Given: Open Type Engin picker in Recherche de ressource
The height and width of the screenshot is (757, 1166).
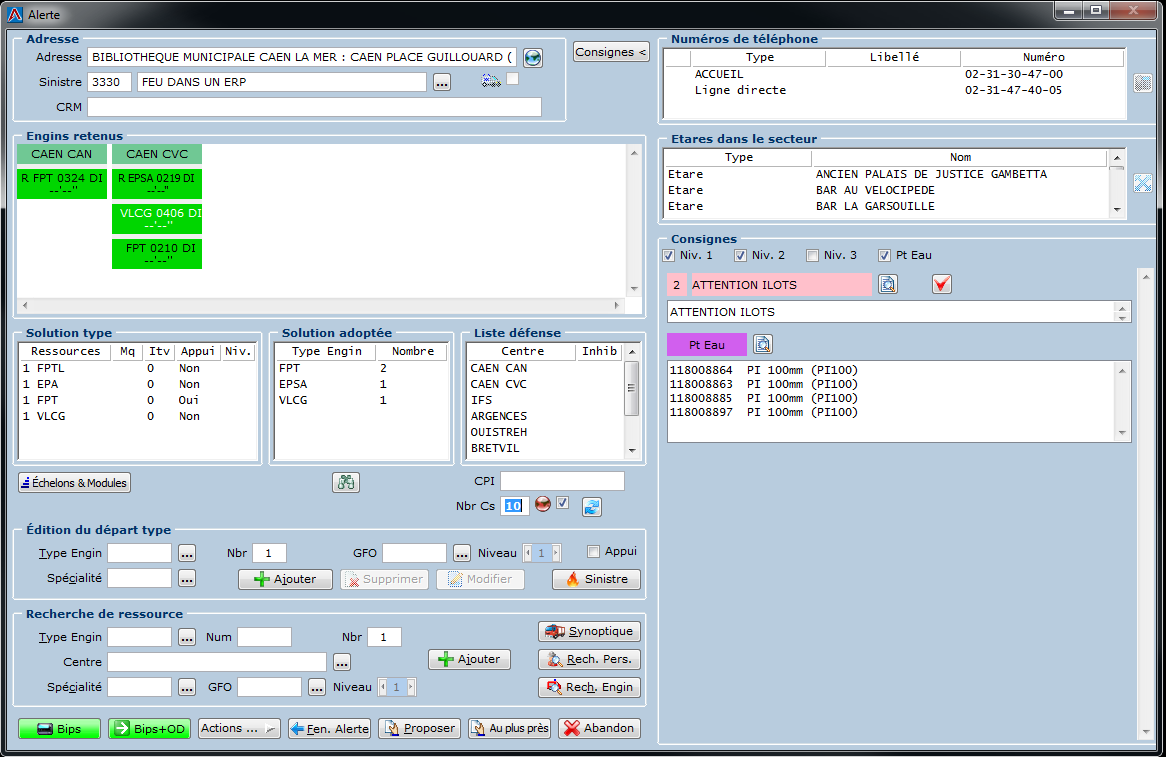Looking at the screenshot, I should pos(187,637).
